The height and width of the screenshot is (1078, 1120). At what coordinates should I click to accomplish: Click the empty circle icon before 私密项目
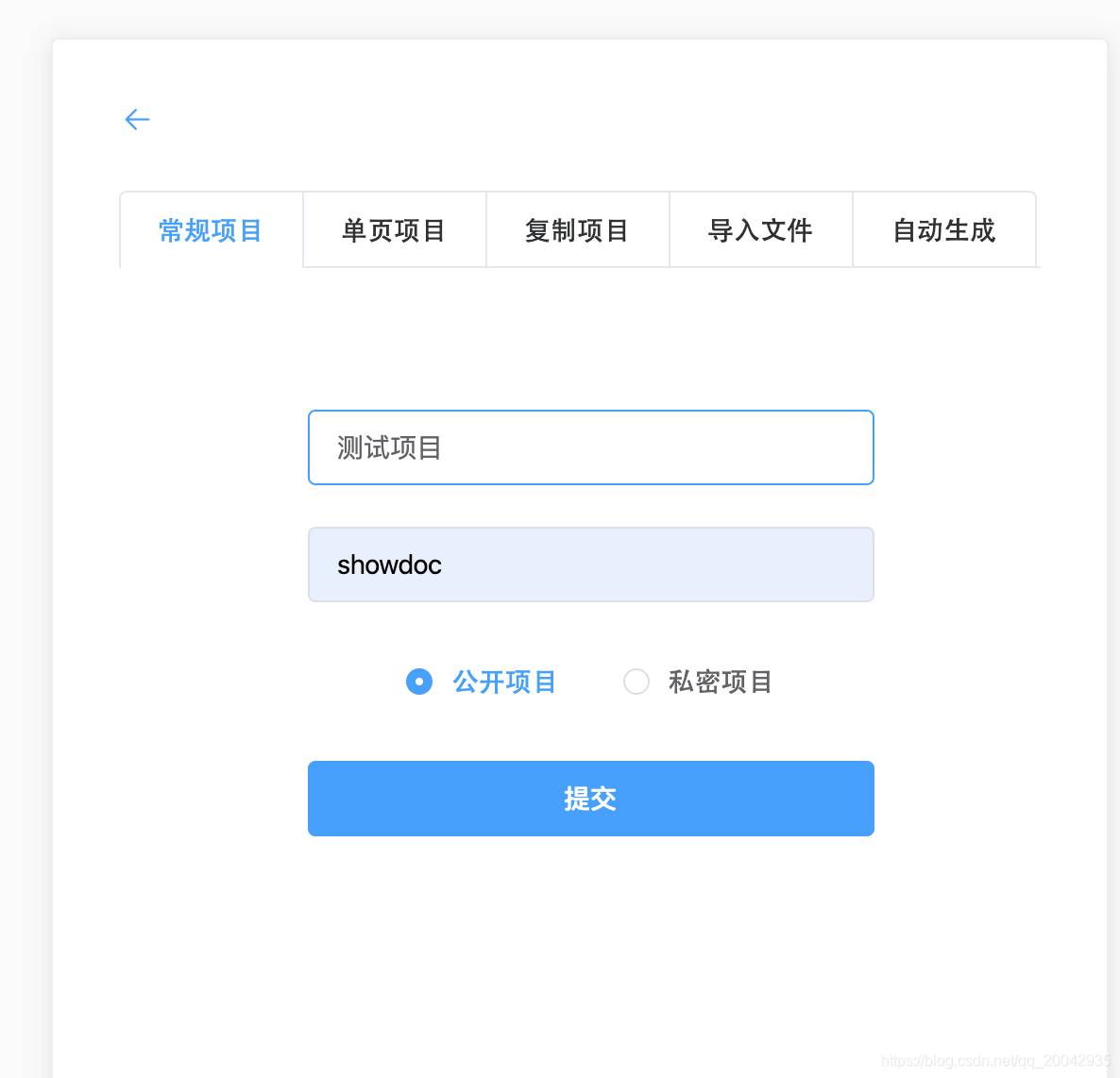(636, 682)
